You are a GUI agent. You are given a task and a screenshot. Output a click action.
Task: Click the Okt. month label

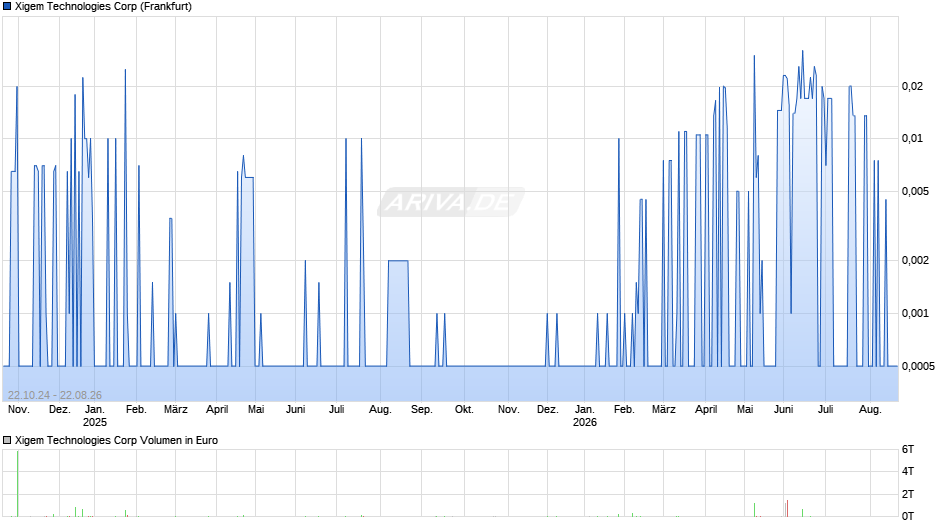(x=464, y=410)
